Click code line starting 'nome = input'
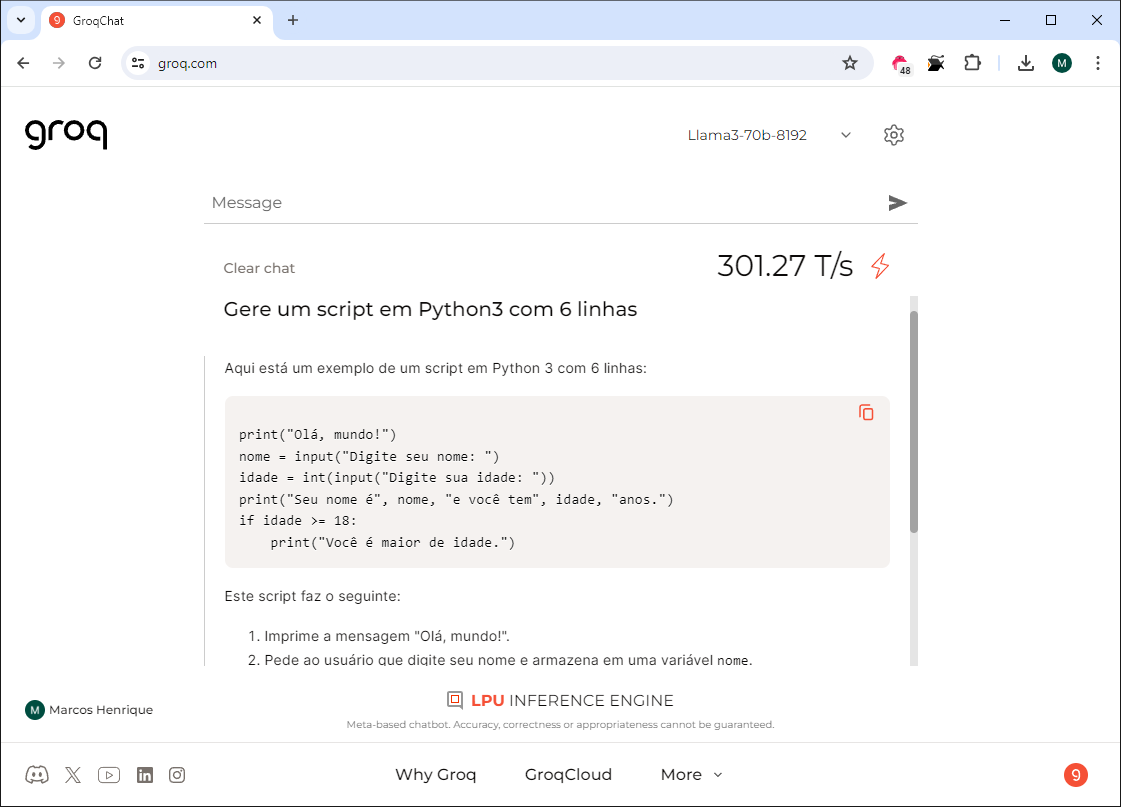The height and width of the screenshot is (807, 1121). [369, 456]
